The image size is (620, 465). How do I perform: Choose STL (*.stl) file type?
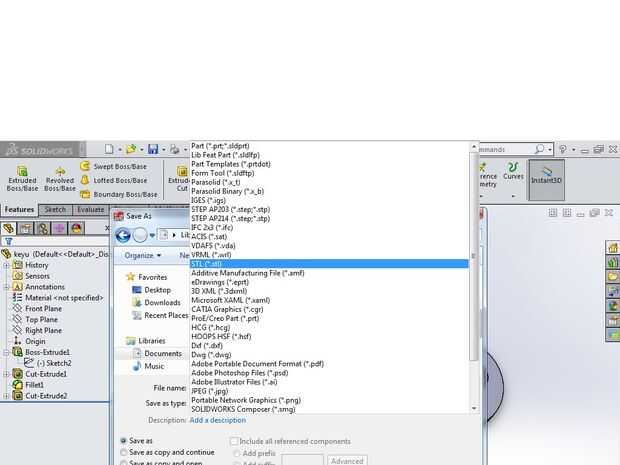coord(329,264)
